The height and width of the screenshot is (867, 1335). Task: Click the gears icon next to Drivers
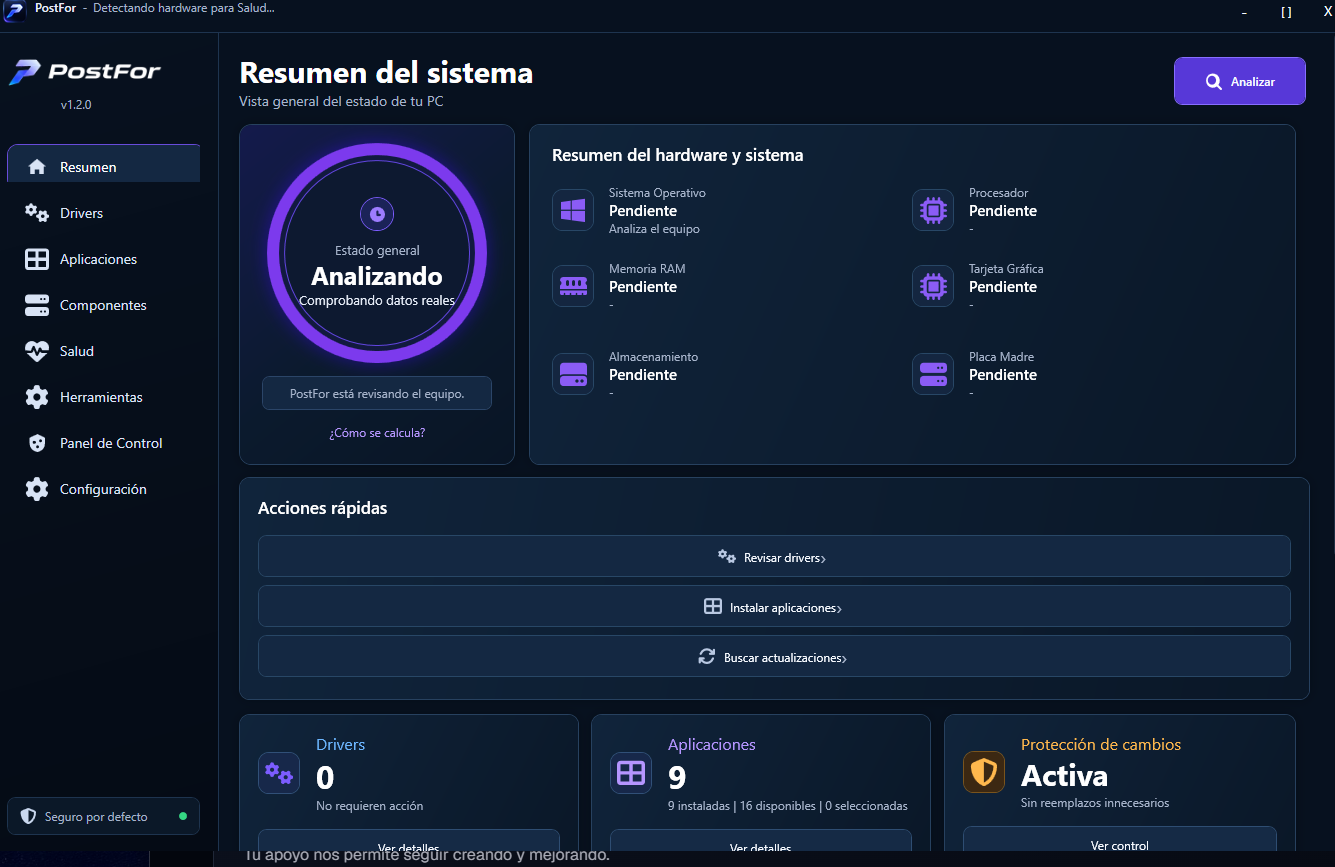click(x=37, y=213)
